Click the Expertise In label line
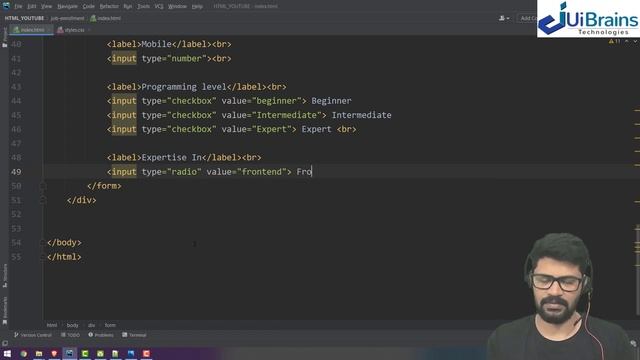 pyautogui.click(x=184, y=158)
